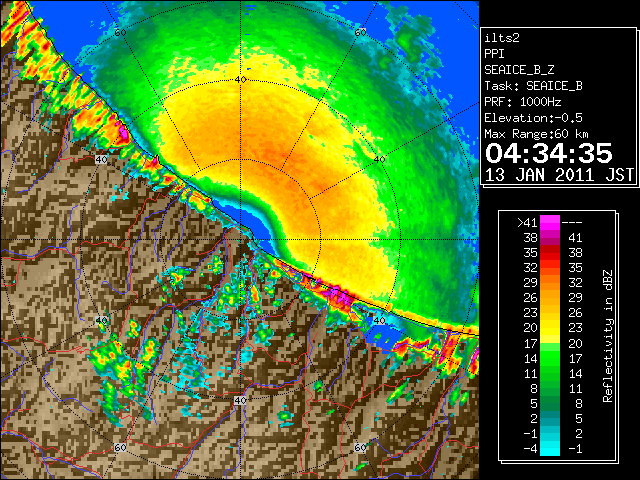Image resolution: width=640 pixels, height=480 pixels.
Task: Pick the orange 29–32 dBZ legend band
Action: click(x=550, y=282)
